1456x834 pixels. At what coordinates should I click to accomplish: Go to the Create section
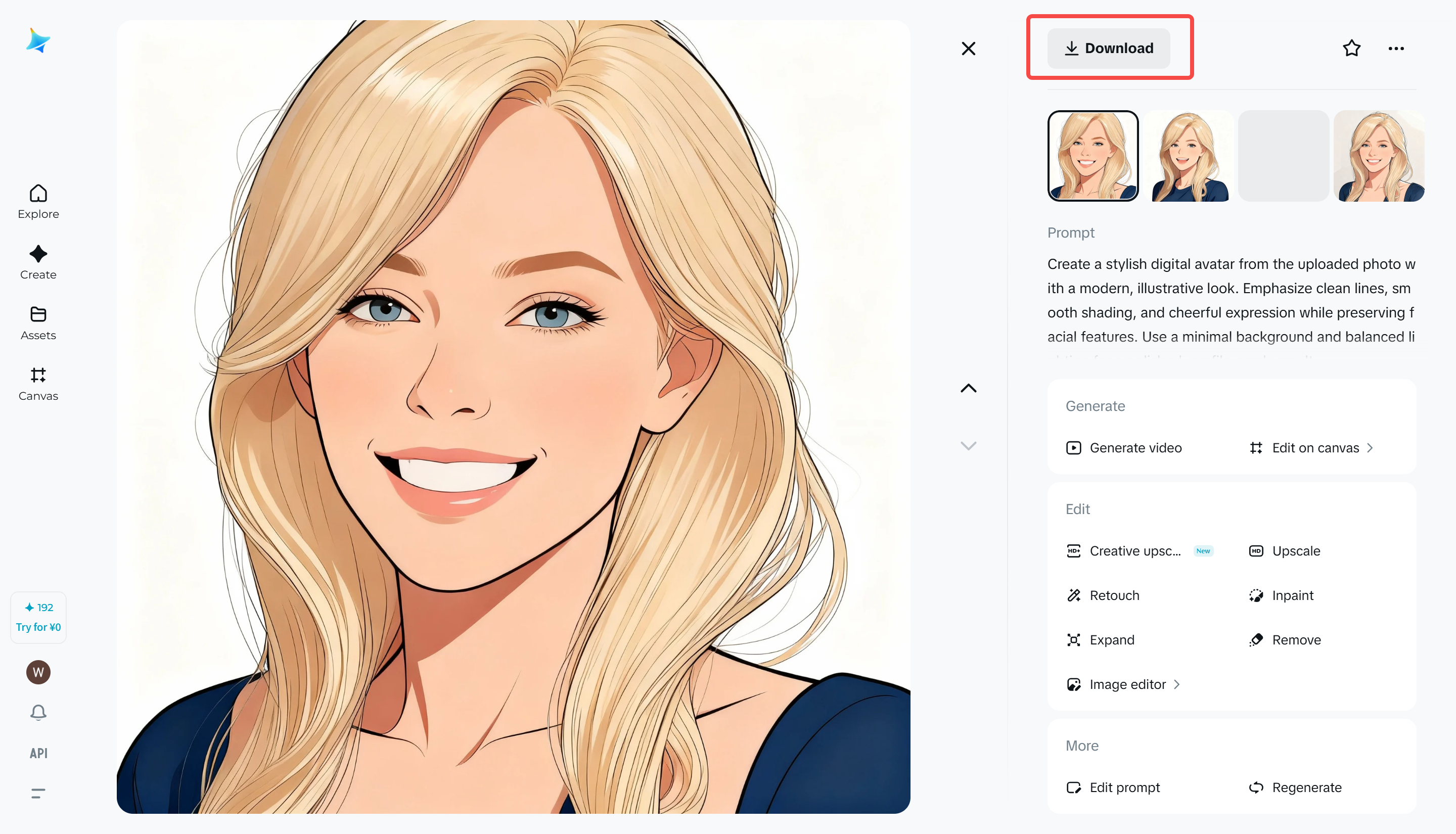pyautogui.click(x=38, y=262)
